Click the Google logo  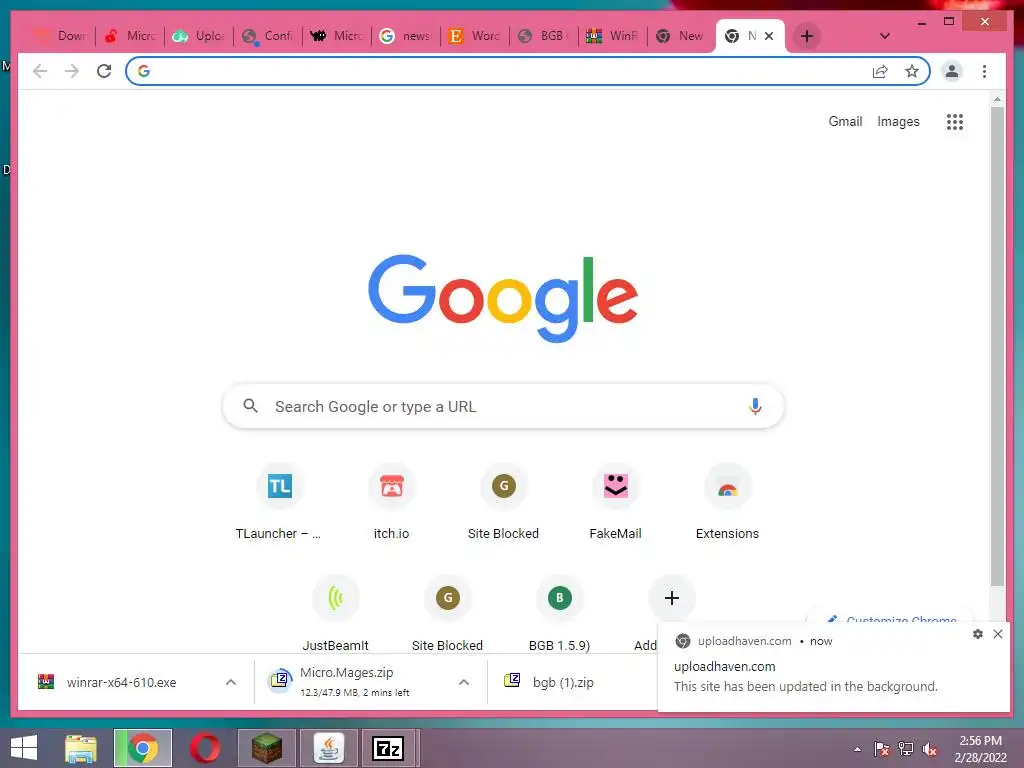[x=503, y=298]
